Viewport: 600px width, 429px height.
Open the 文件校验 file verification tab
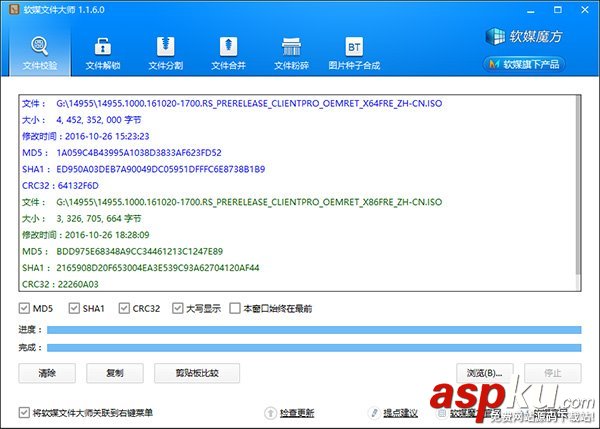pos(40,53)
